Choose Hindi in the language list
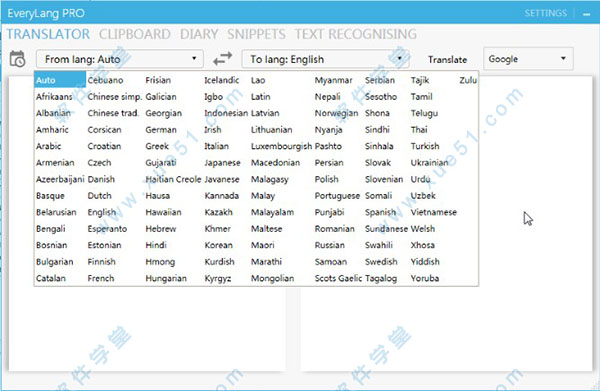The image size is (600, 391). coord(156,245)
